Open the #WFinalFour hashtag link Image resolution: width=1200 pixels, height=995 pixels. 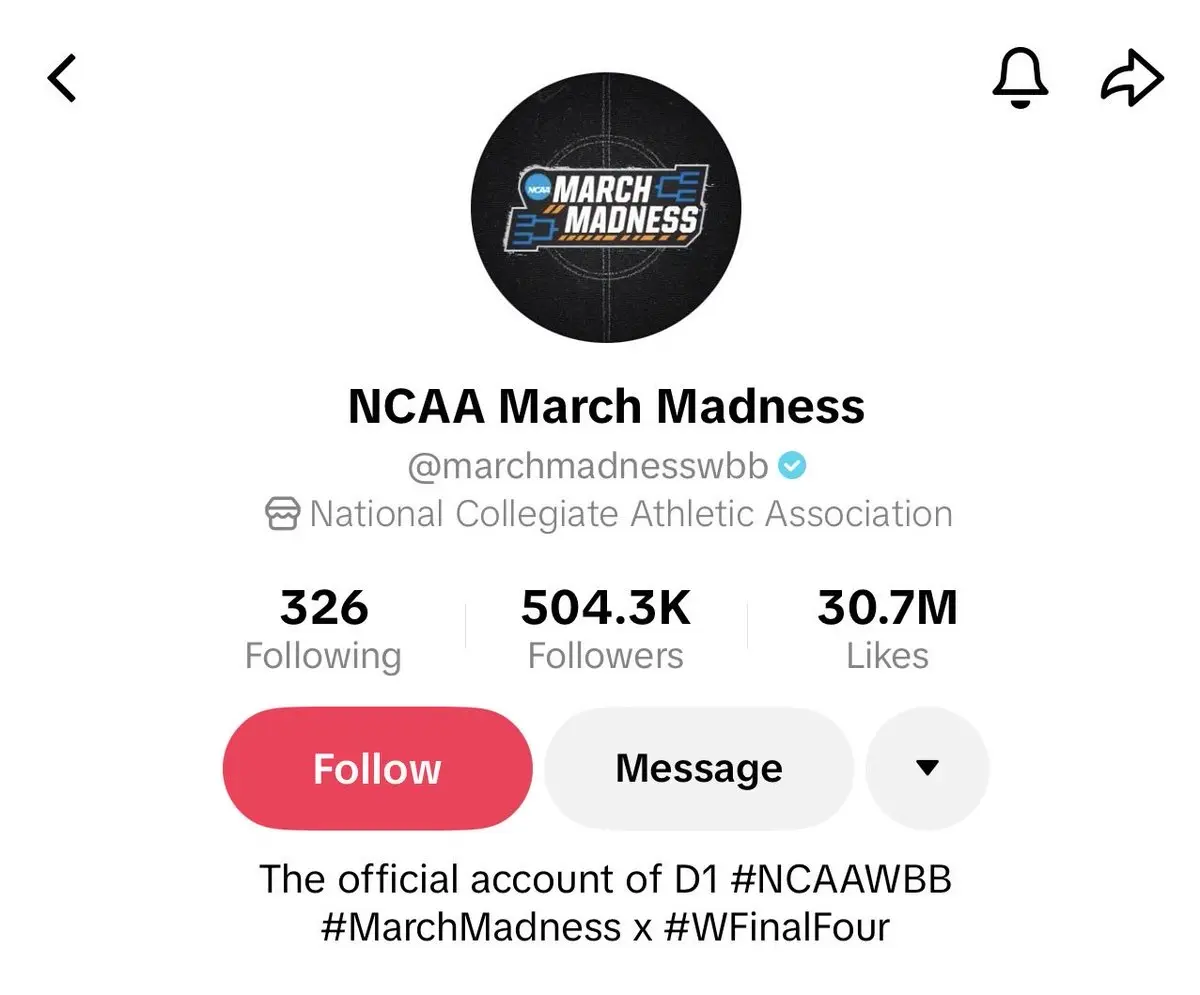tap(775, 927)
